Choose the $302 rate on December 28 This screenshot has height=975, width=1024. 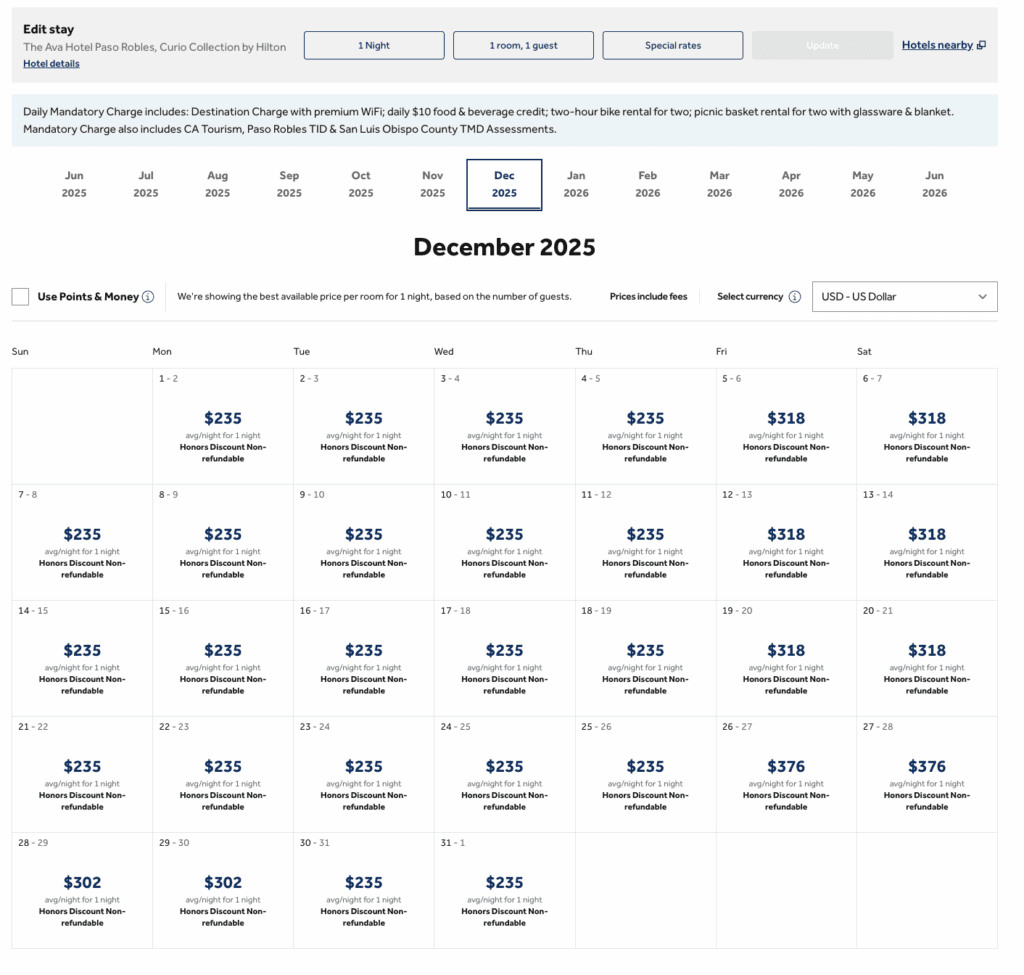(x=81, y=889)
